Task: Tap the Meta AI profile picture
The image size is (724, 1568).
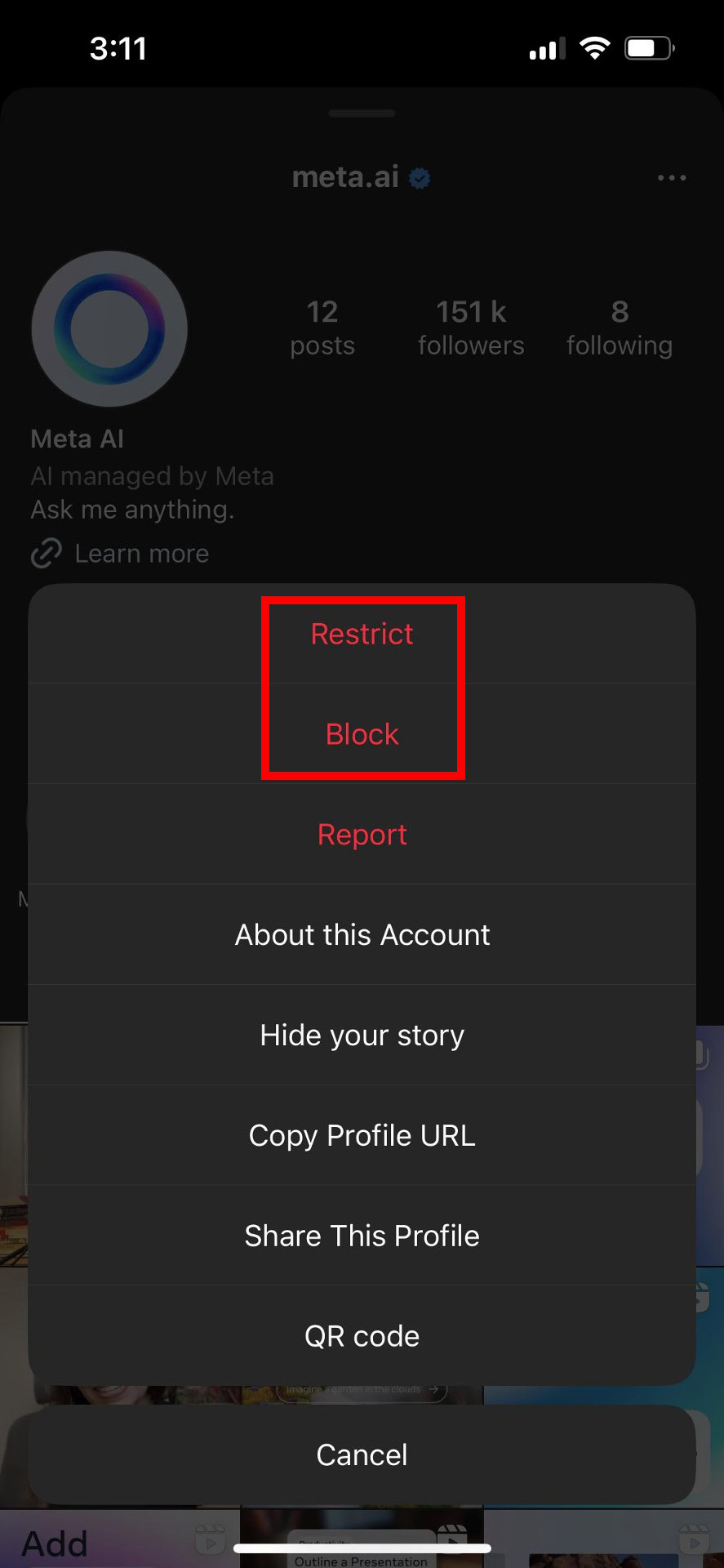Action: pos(109,328)
